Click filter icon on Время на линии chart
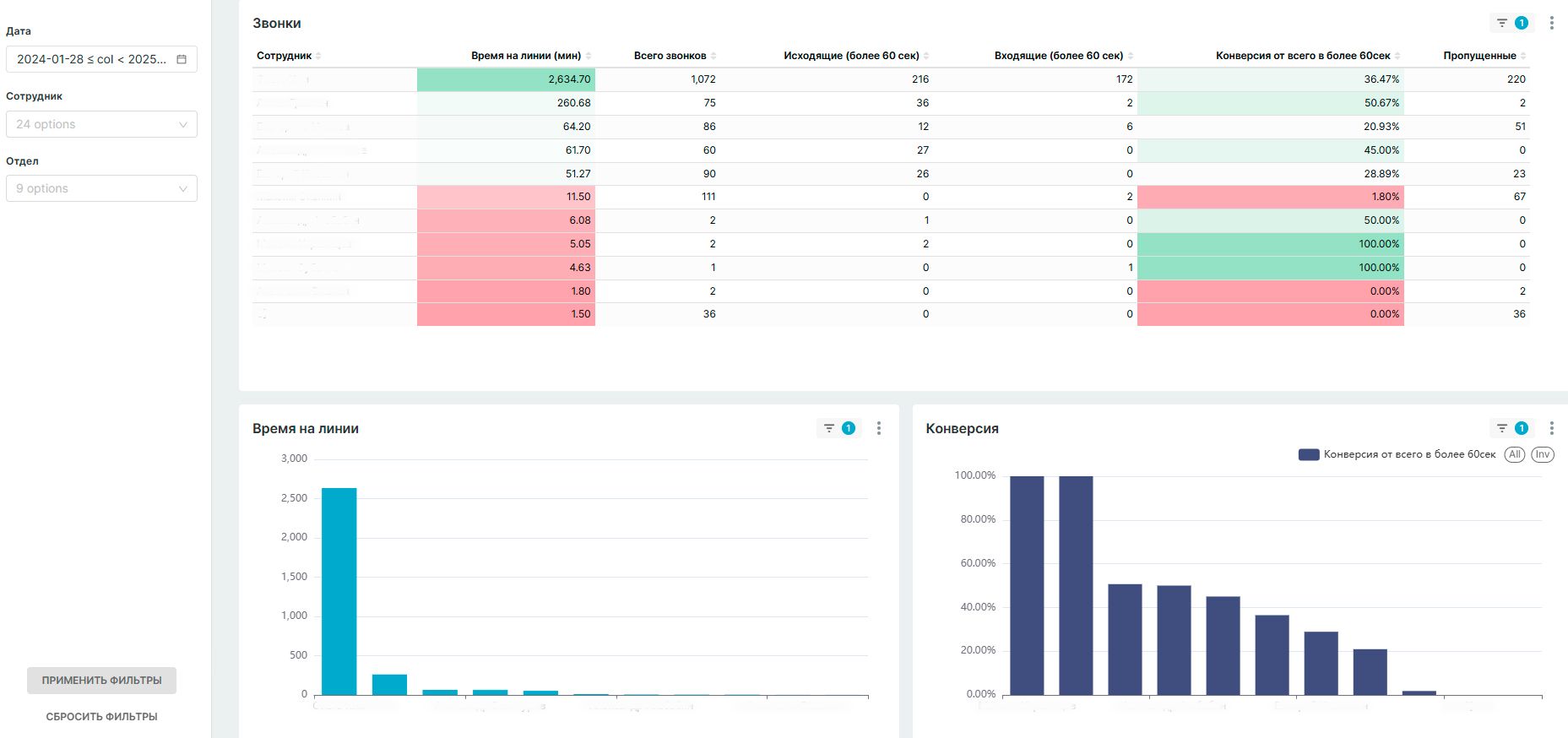Screen dimensions: 1568x738 click(829, 429)
